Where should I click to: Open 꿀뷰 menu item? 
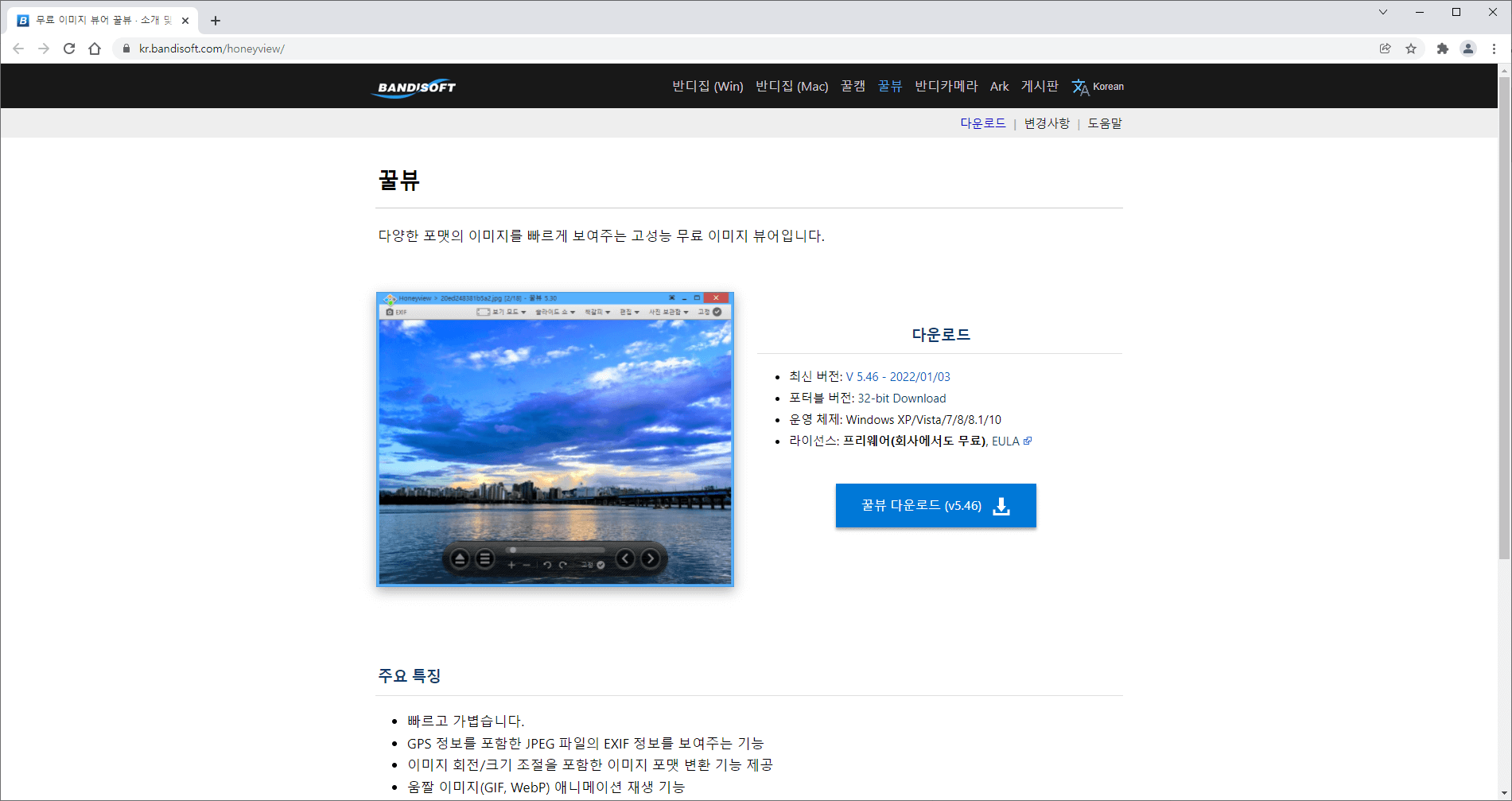click(x=890, y=86)
